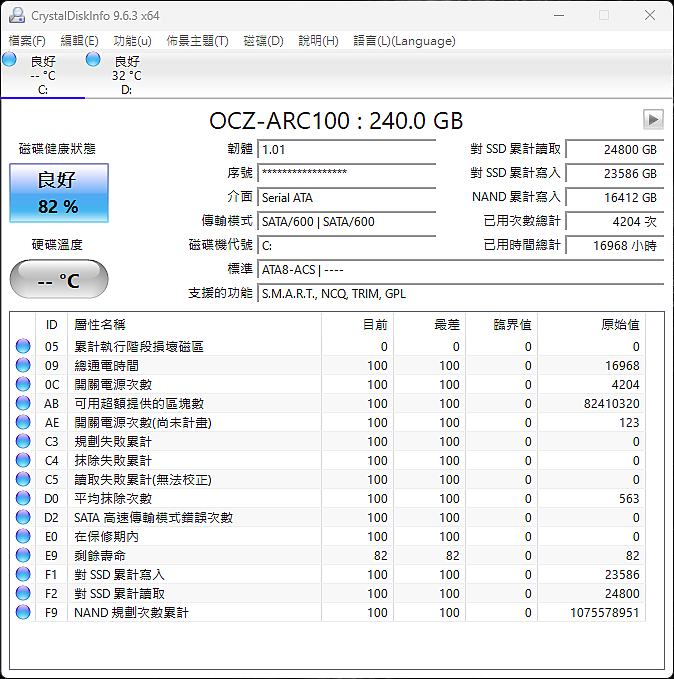The height and width of the screenshot is (679, 674).
Task: Click status circle of attribute D0 row
Action: pos(23,498)
